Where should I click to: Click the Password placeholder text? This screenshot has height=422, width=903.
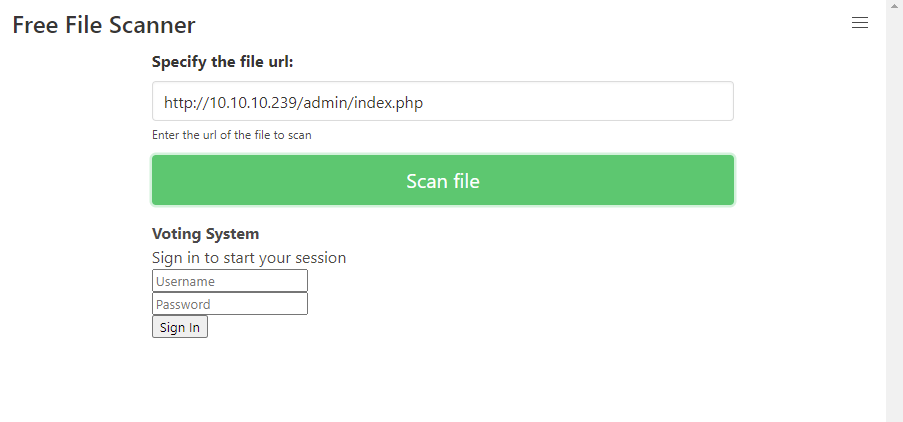tap(184, 304)
